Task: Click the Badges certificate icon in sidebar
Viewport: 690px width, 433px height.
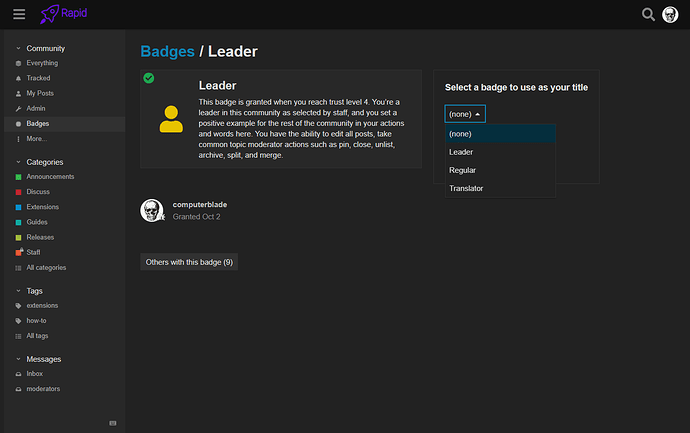Action: coord(18,124)
